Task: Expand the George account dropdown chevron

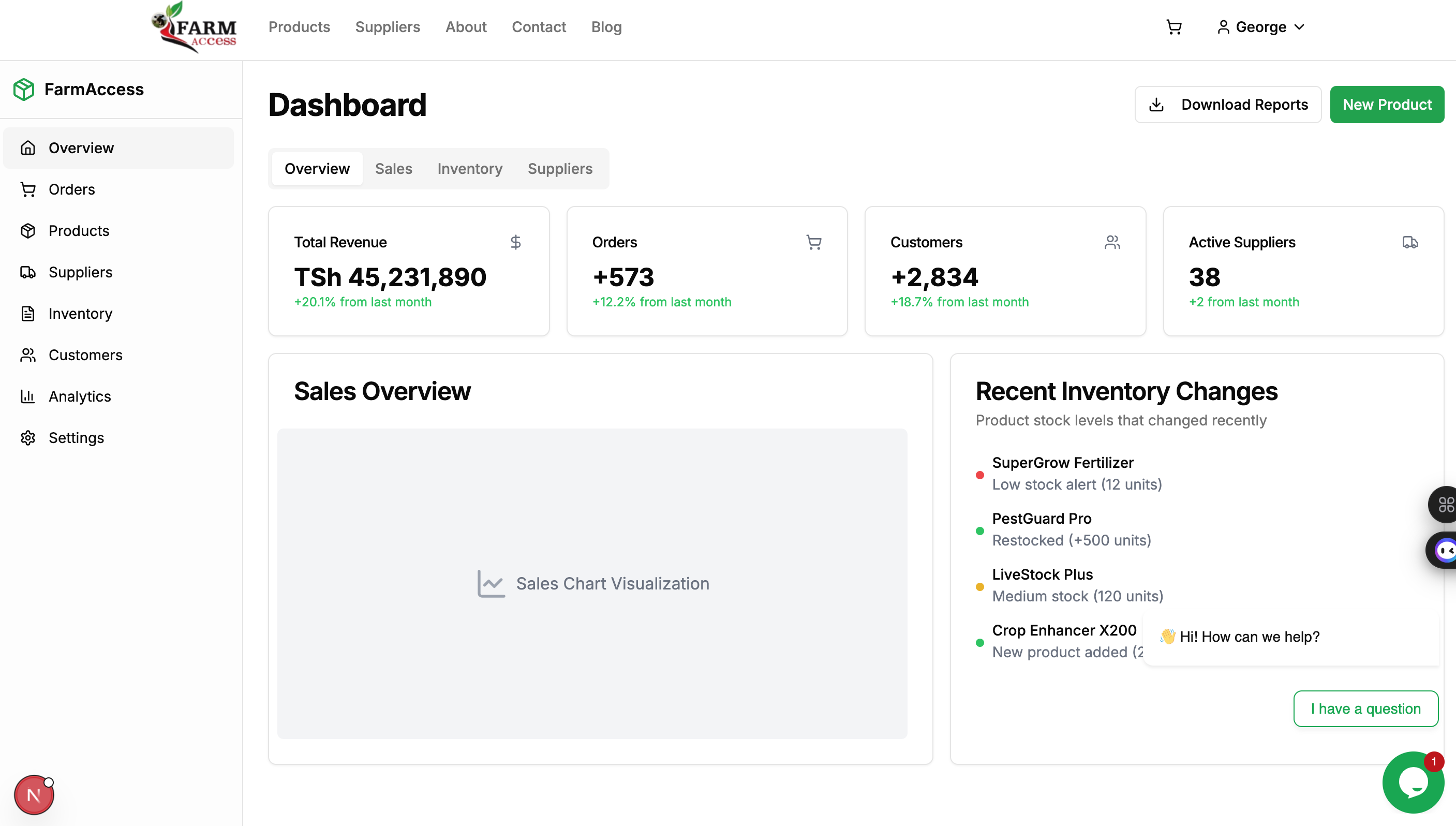Action: [1300, 27]
